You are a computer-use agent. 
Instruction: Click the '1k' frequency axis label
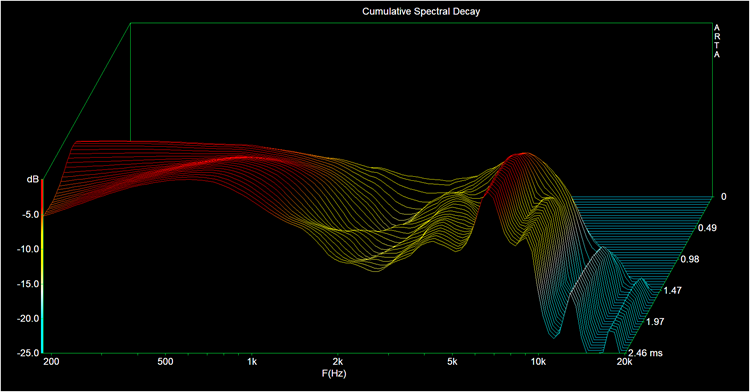click(252, 362)
